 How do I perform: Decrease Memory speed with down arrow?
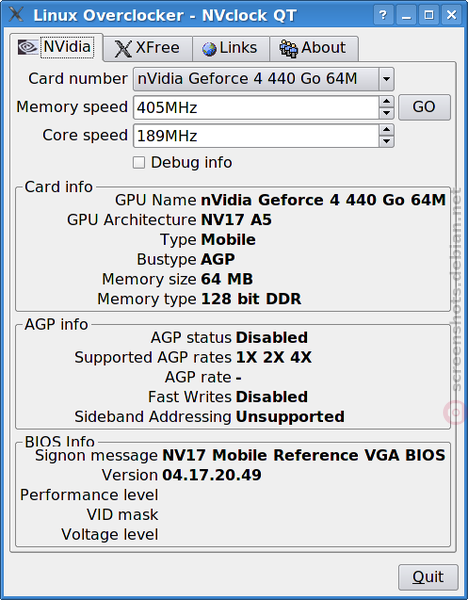[386, 113]
